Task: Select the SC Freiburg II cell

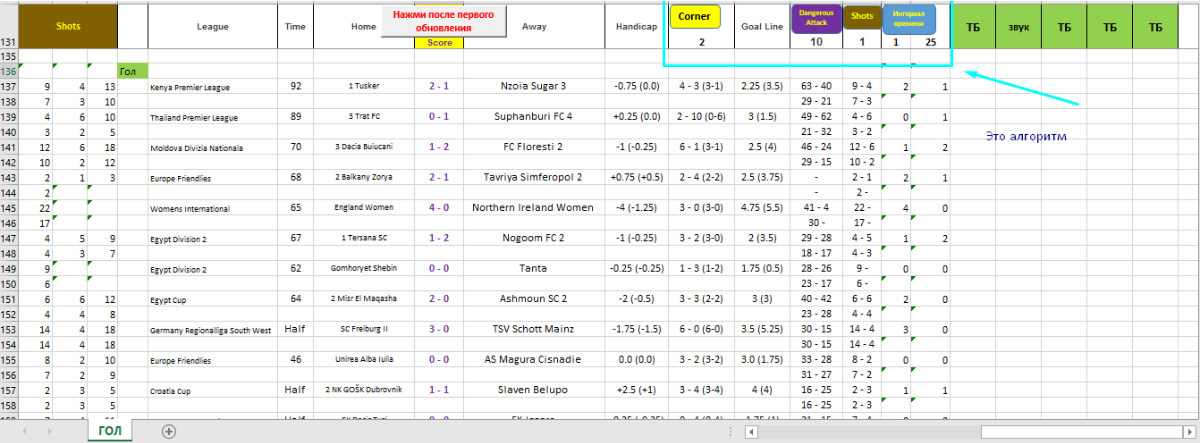Action: [363, 329]
